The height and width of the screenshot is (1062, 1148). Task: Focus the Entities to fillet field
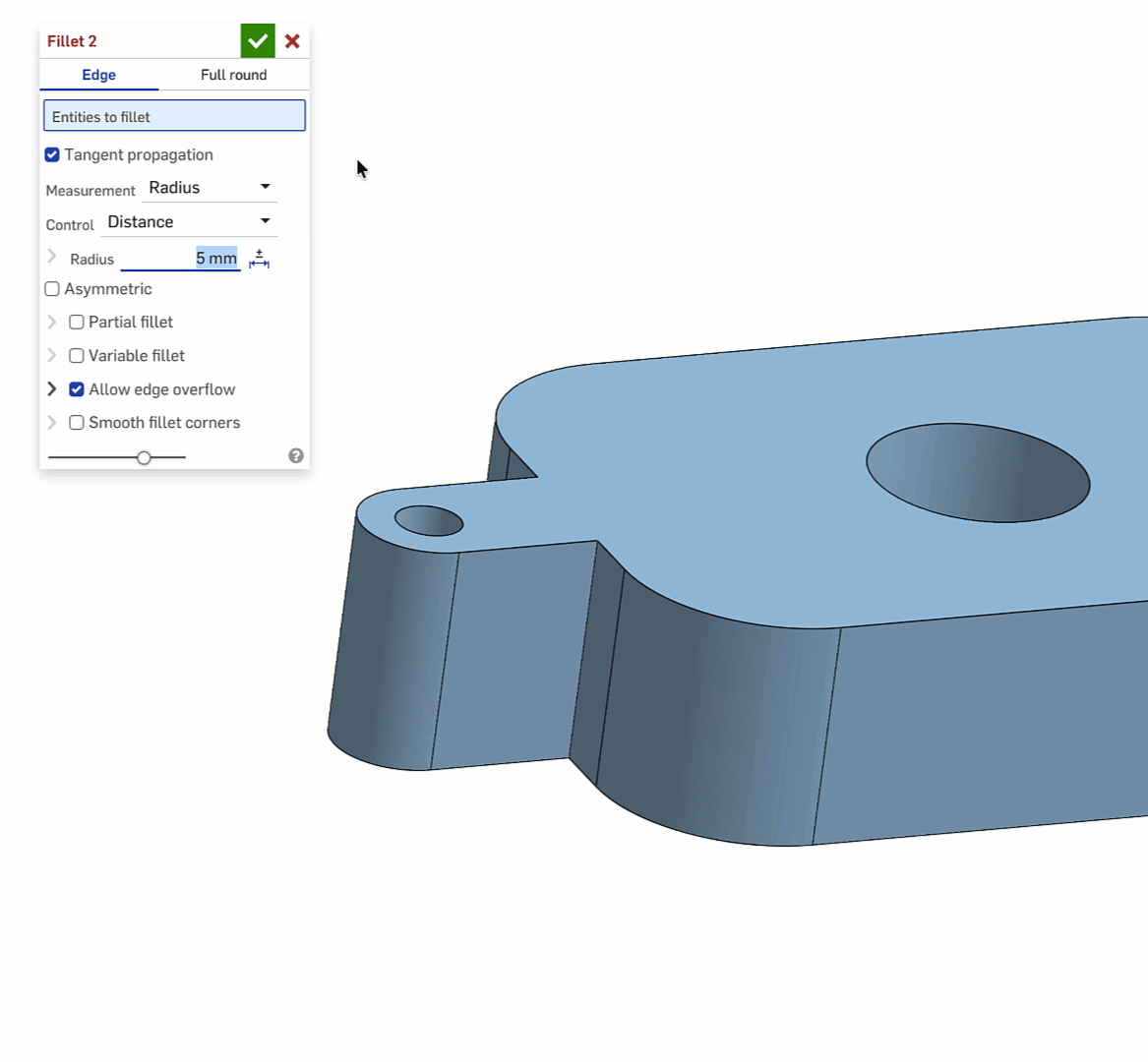click(174, 116)
